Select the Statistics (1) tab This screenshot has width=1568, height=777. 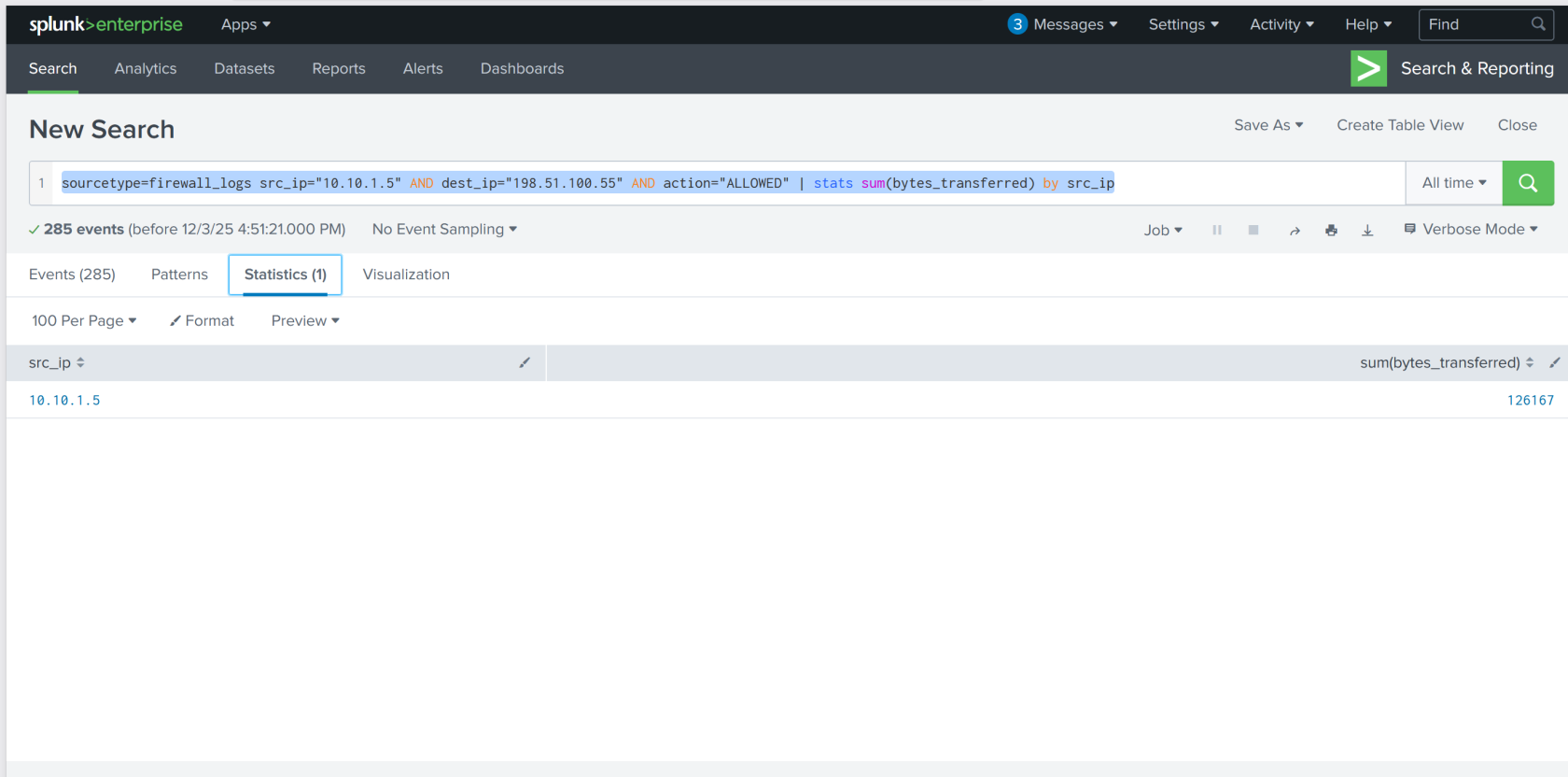tap(286, 275)
